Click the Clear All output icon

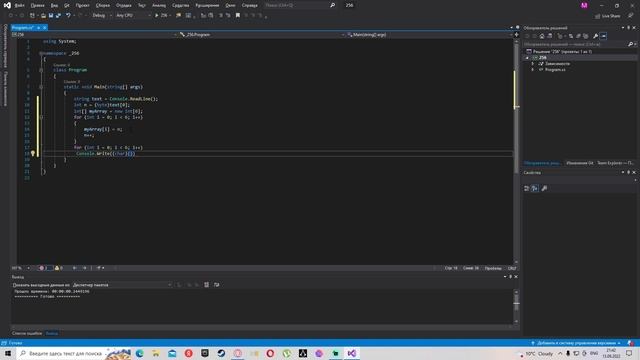click(x=207, y=285)
